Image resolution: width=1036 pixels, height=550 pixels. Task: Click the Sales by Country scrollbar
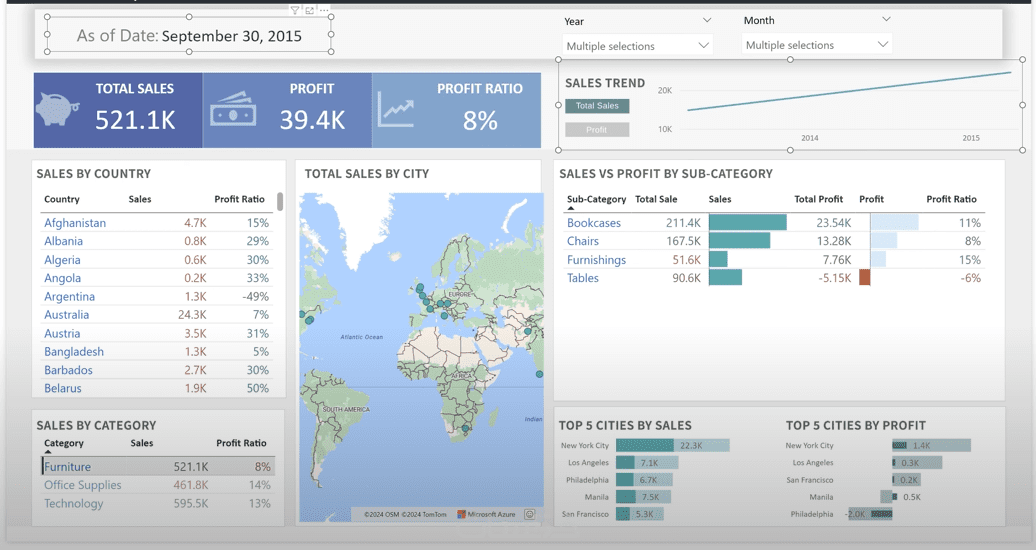[280, 202]
